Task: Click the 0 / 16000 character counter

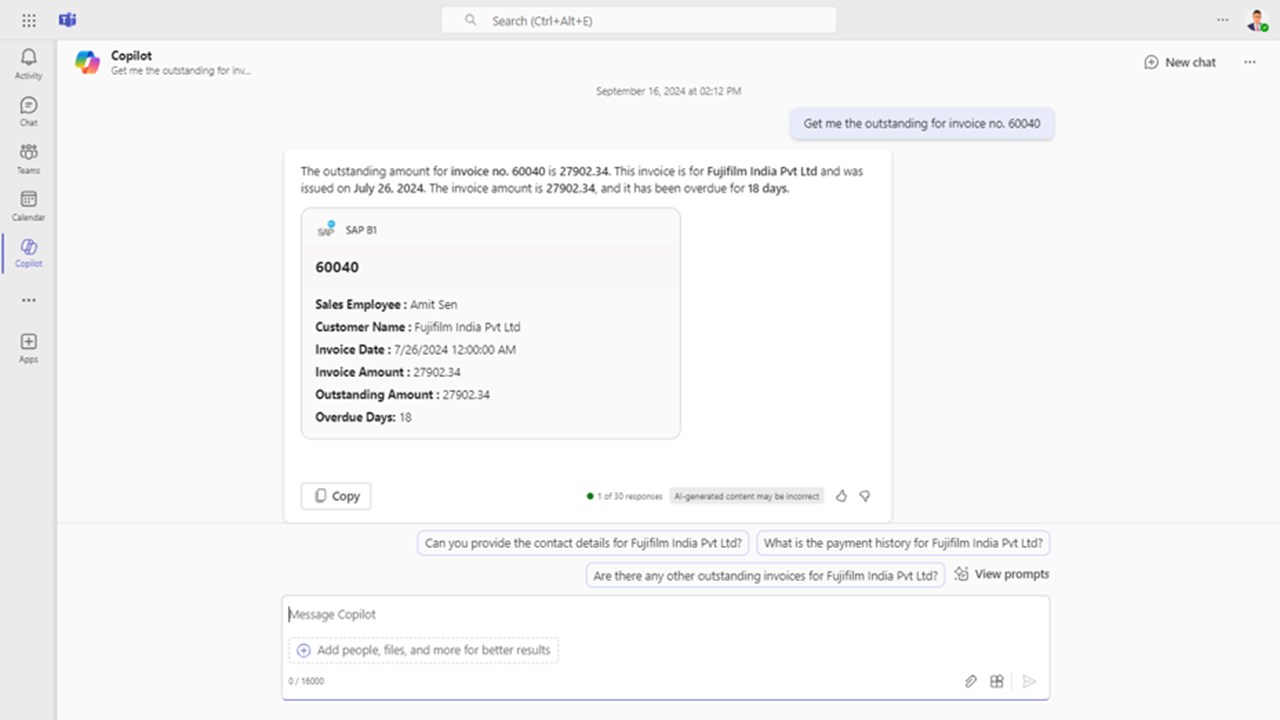Action: point(306,681)
